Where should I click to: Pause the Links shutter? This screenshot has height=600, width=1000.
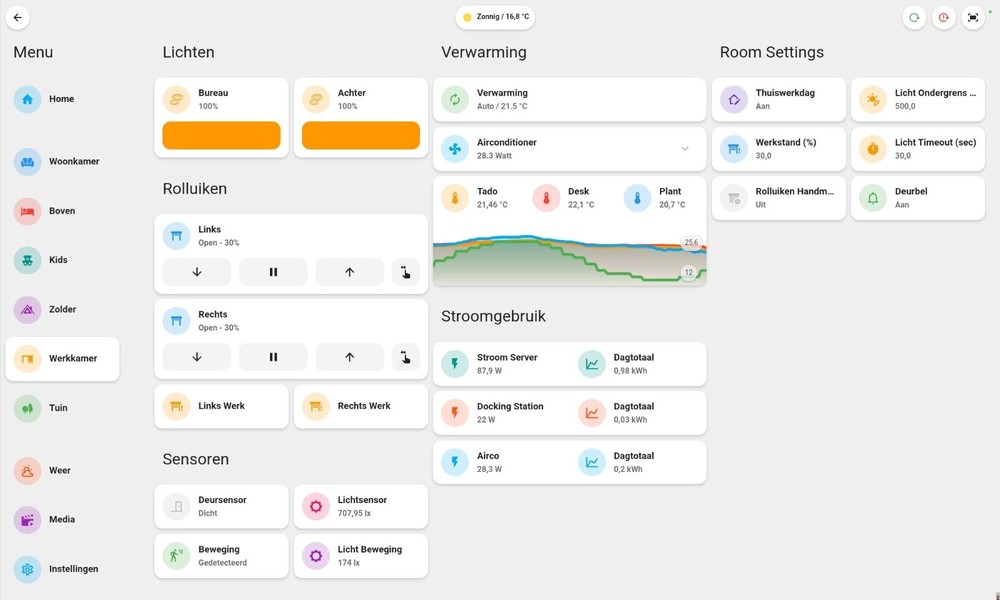coord(272,271)
